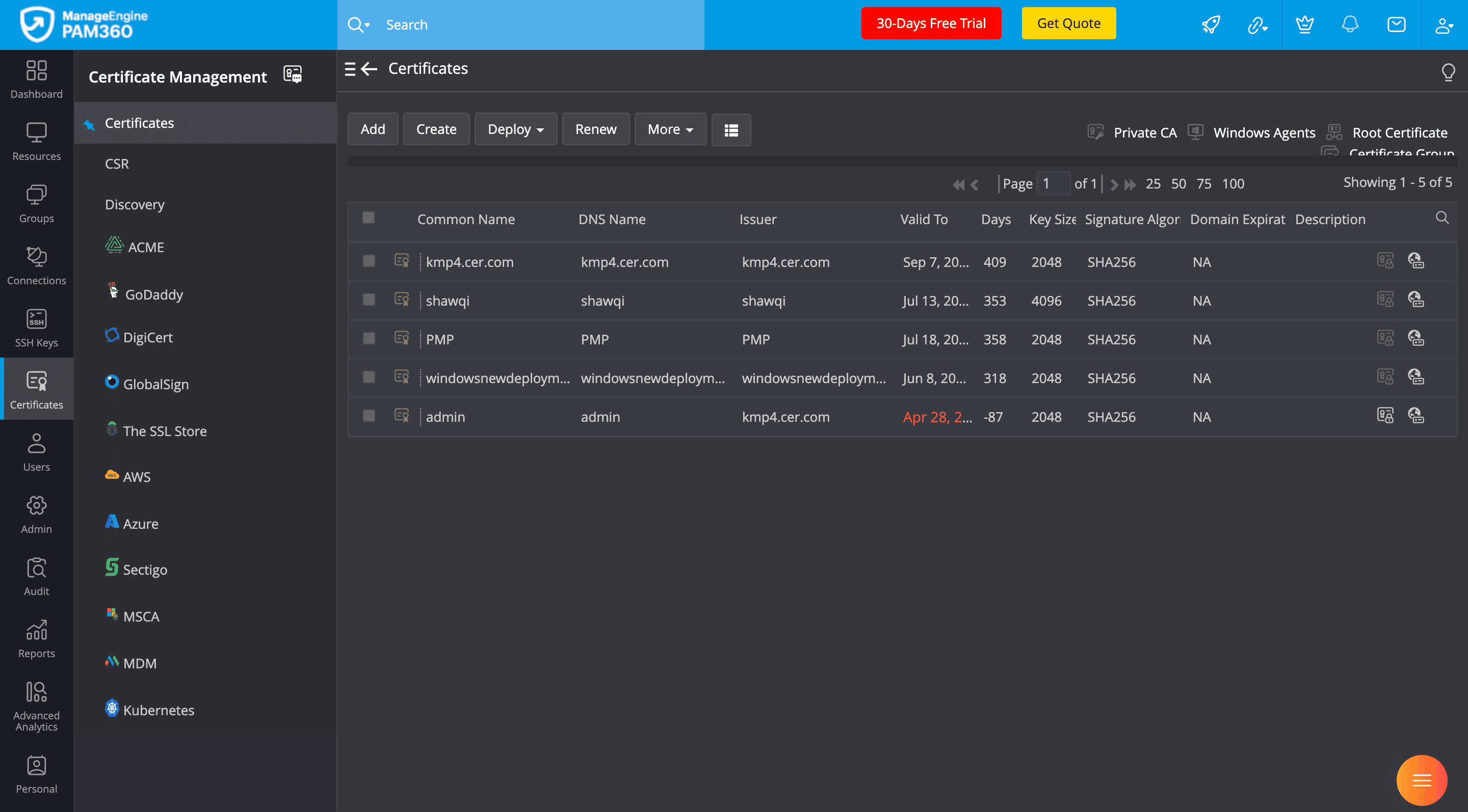This screenshot has width=1468, height=812.
Task: Open Users in the sidebar
Action: (x=37, y=452)
